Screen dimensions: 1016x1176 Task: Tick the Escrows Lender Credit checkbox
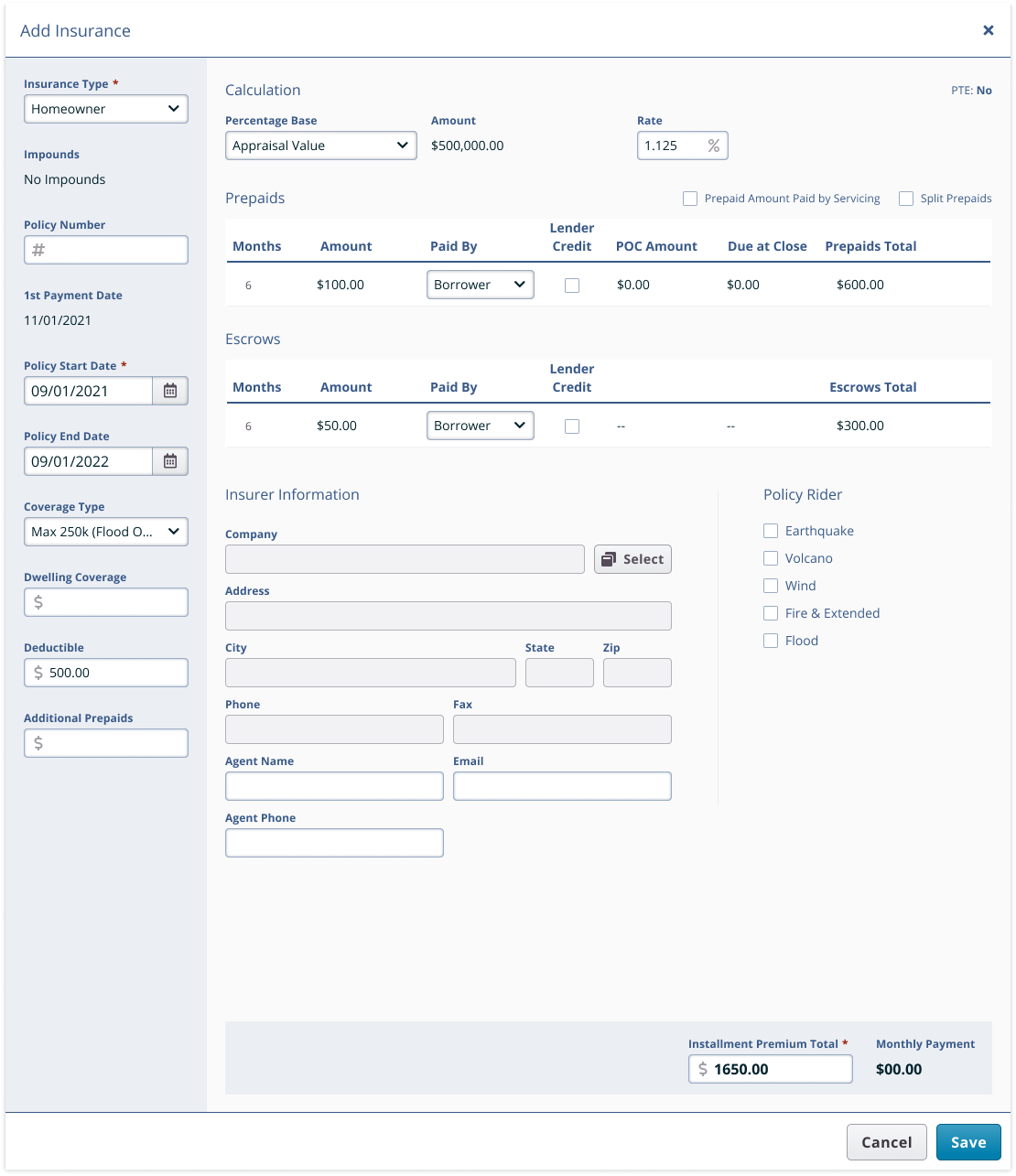572,426
